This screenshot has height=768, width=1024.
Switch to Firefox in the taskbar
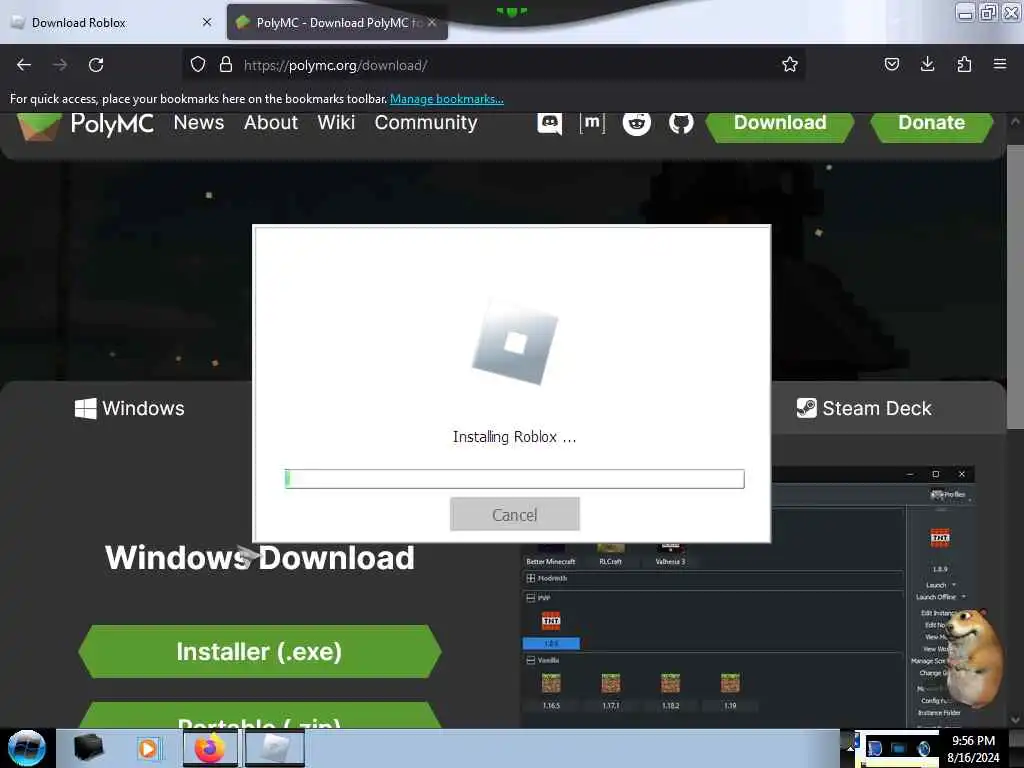pyautogui.click(x=210, y=748)
